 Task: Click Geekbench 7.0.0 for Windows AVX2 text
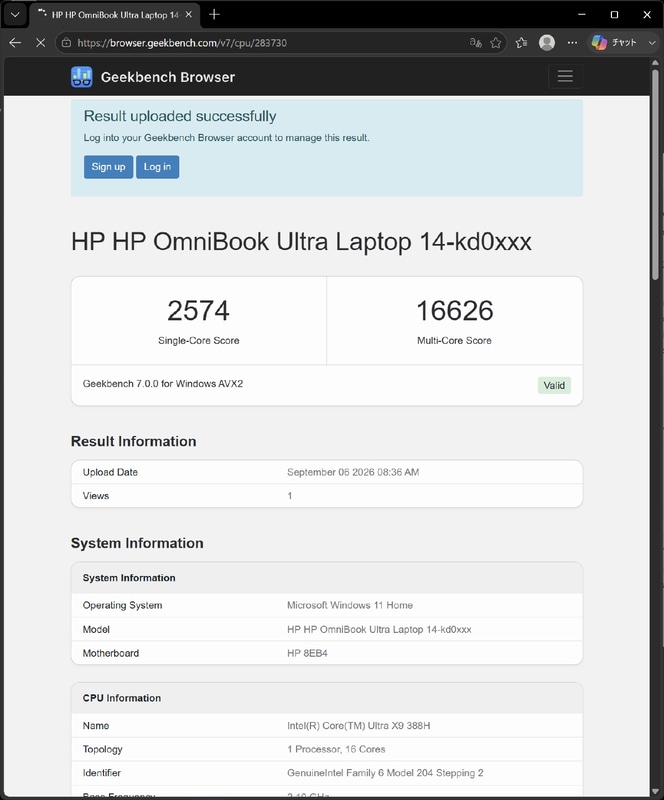coord(163,384)
